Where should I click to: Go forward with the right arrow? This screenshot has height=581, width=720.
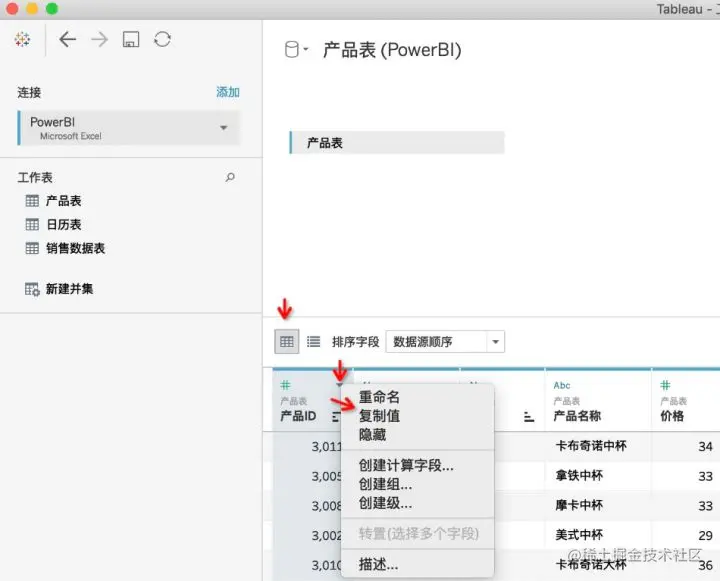[x=99, y=39]
